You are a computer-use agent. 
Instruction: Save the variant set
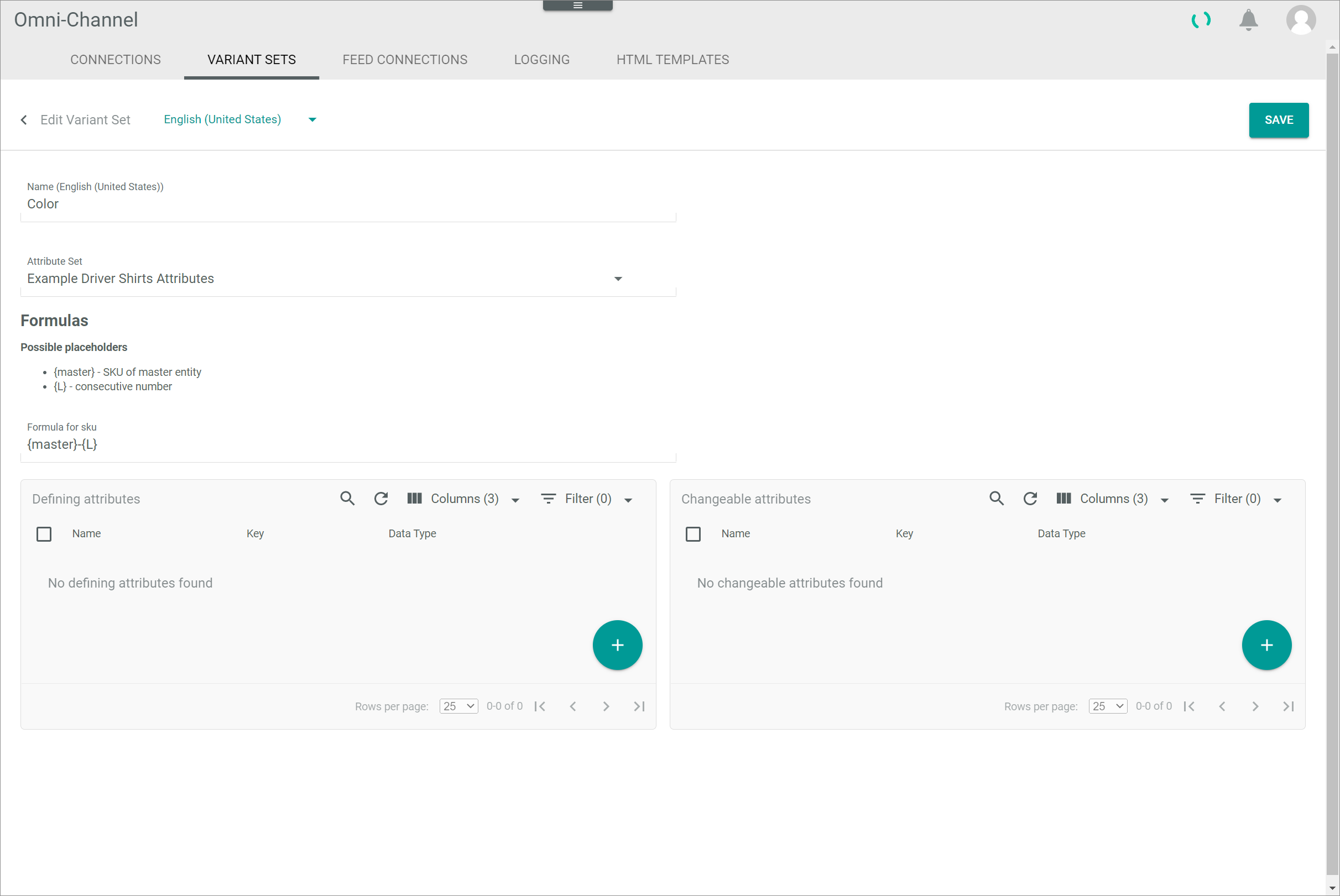pyautogui.click(x=1279, y=120)
